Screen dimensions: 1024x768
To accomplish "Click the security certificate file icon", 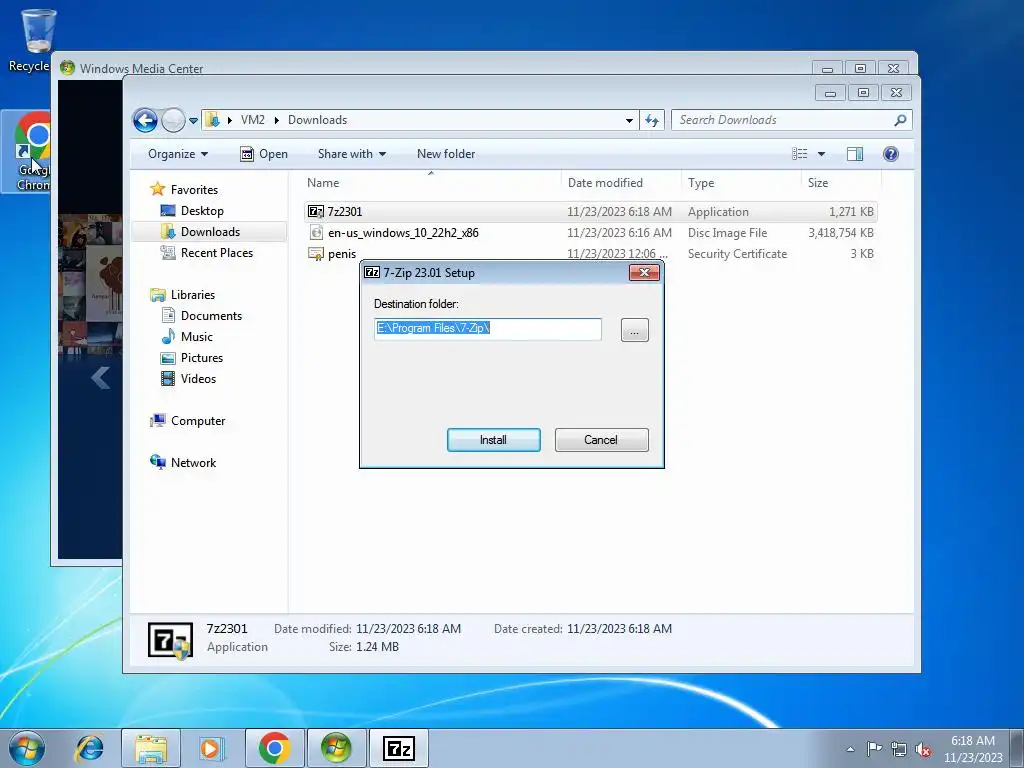I will 316,254.
